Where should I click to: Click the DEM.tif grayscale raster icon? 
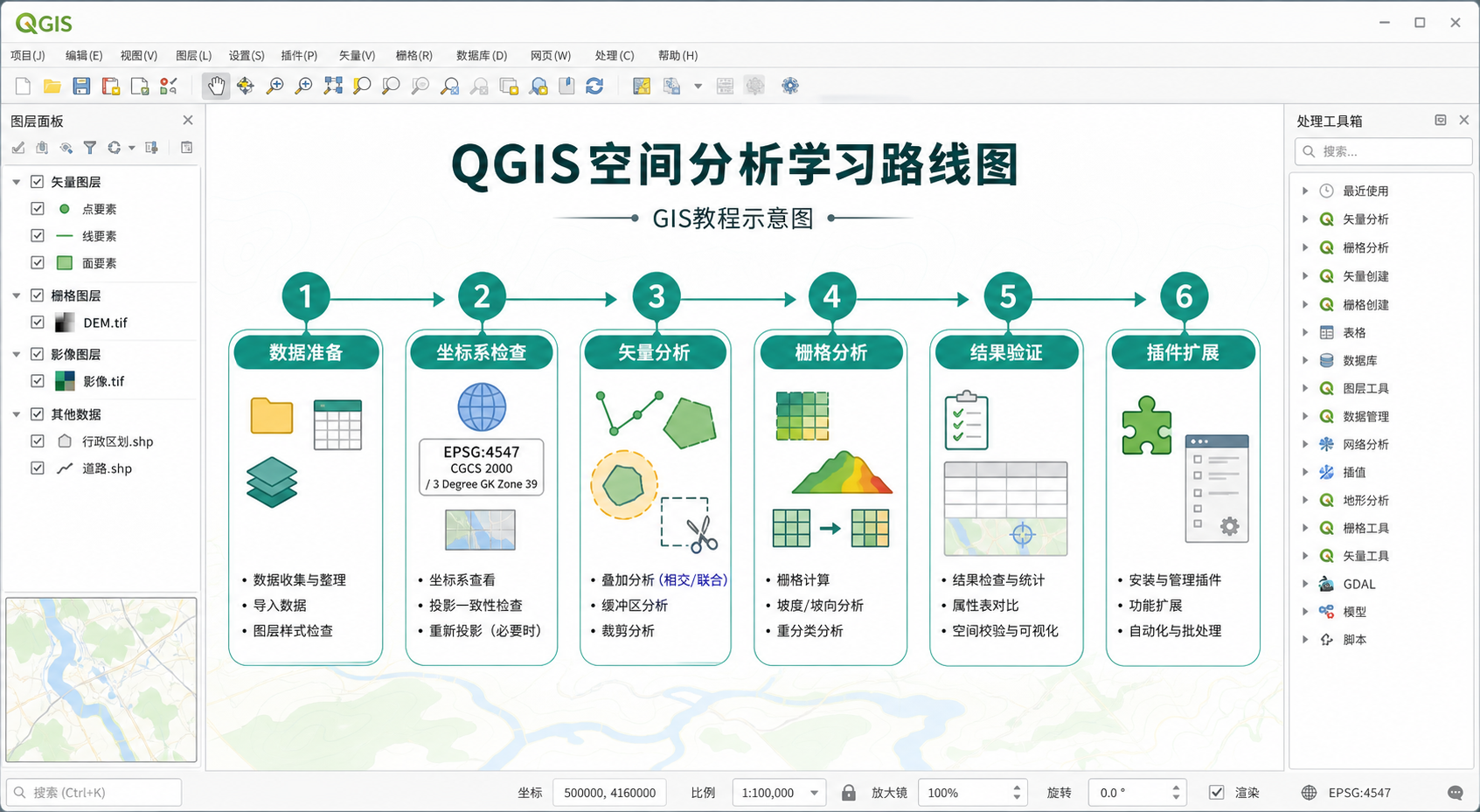pyautogui.click(x=65, y=323)
